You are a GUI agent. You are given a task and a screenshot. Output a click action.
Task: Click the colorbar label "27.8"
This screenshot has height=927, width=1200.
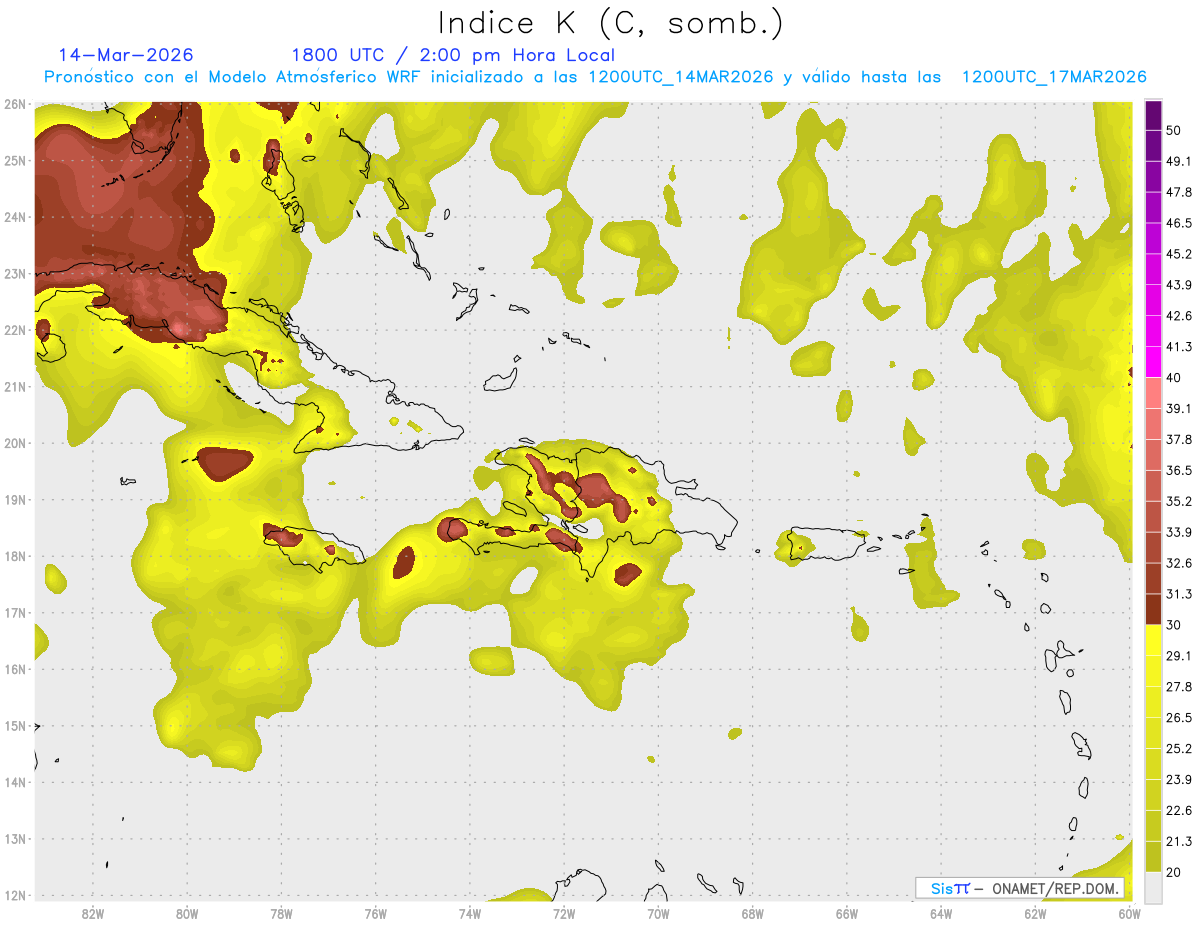(x=1179, y=687)
